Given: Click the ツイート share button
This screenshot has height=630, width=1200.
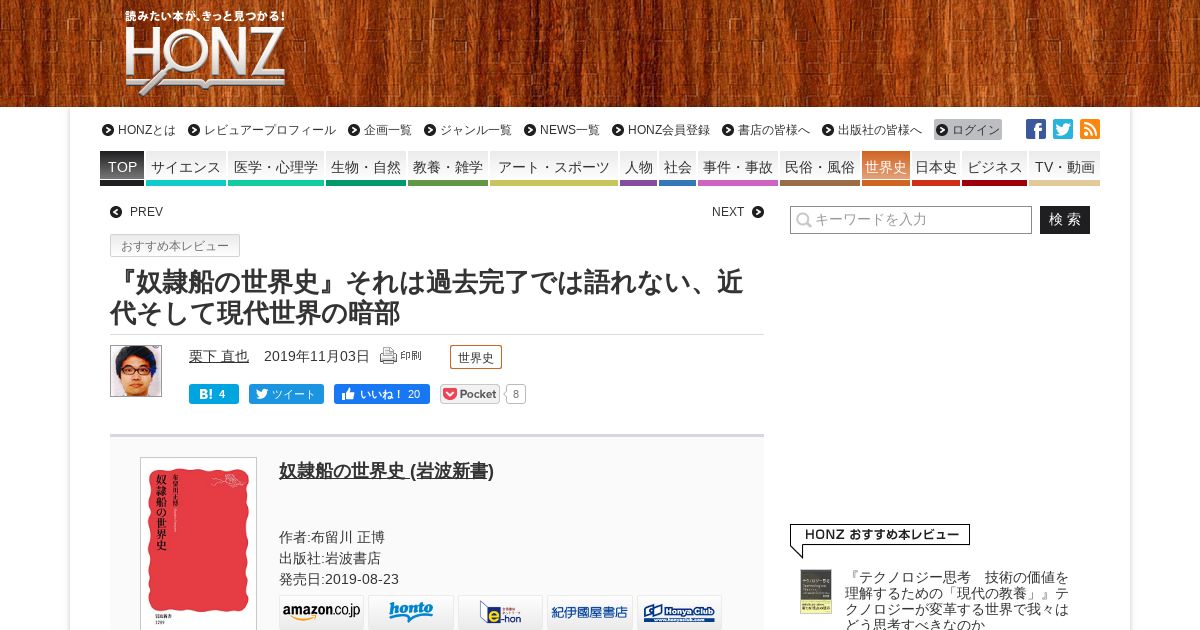Looking at the screenshot, I should (286, 394).
